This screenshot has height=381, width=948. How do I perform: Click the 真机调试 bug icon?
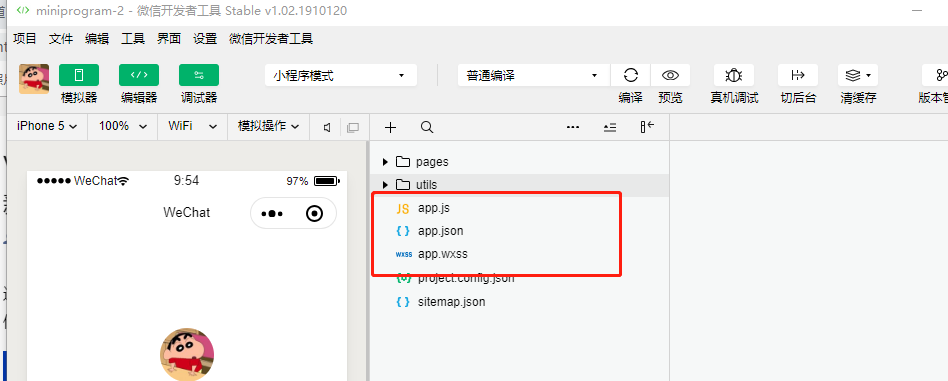(x=733, y=75)
